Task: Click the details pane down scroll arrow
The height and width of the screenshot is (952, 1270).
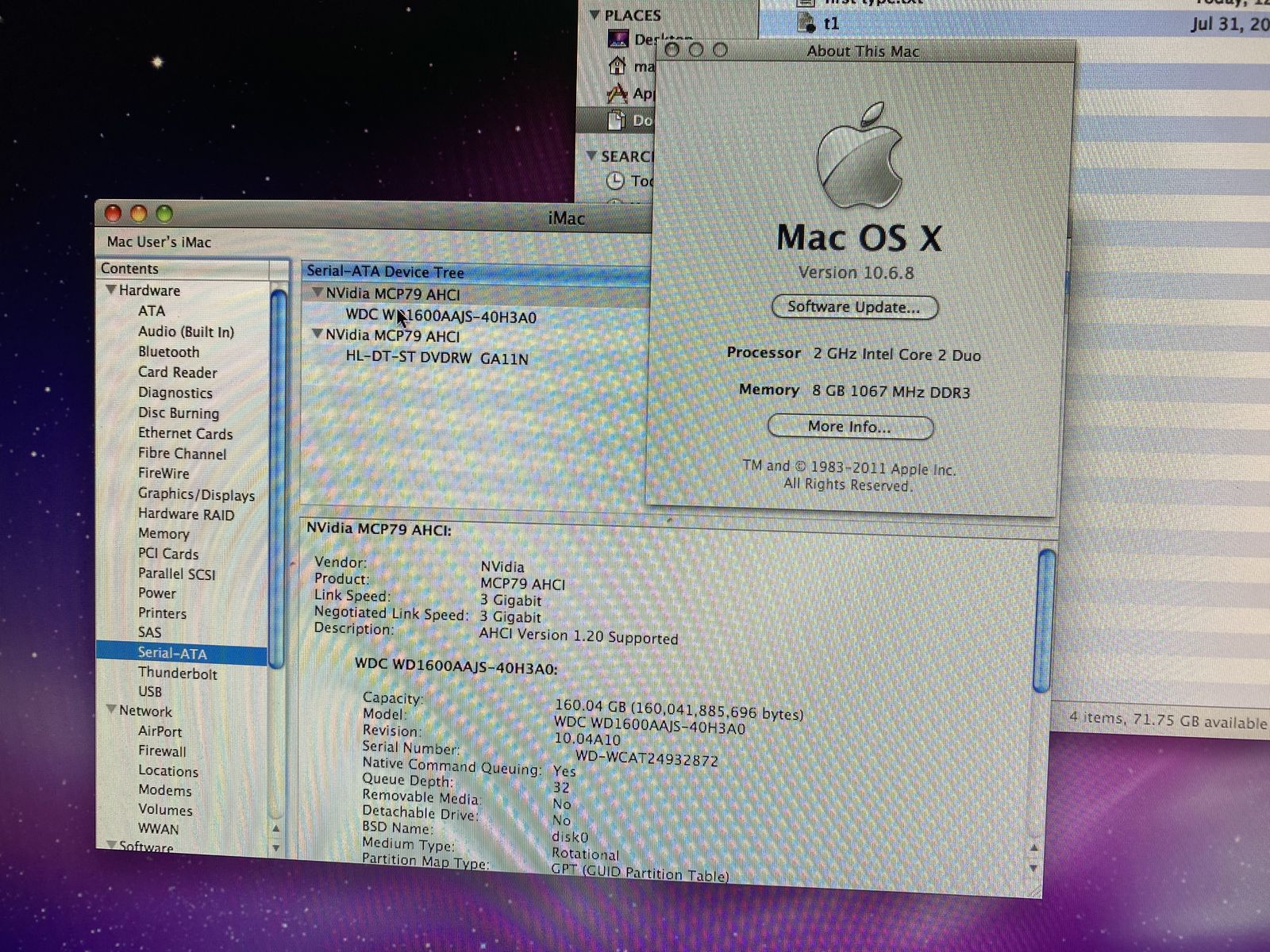Action: pyautogui.click(x=1033, y=868)
